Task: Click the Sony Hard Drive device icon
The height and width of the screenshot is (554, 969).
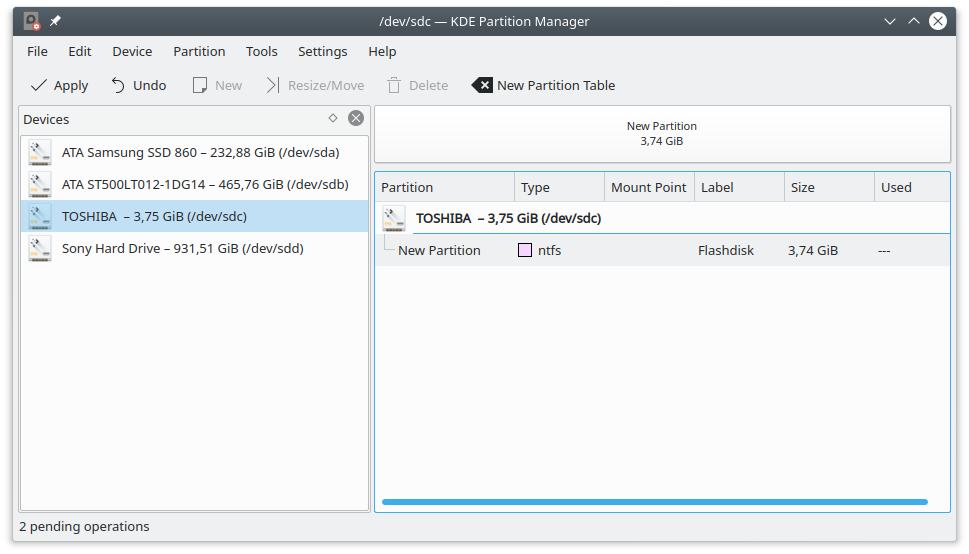Action: click(40, 249)
